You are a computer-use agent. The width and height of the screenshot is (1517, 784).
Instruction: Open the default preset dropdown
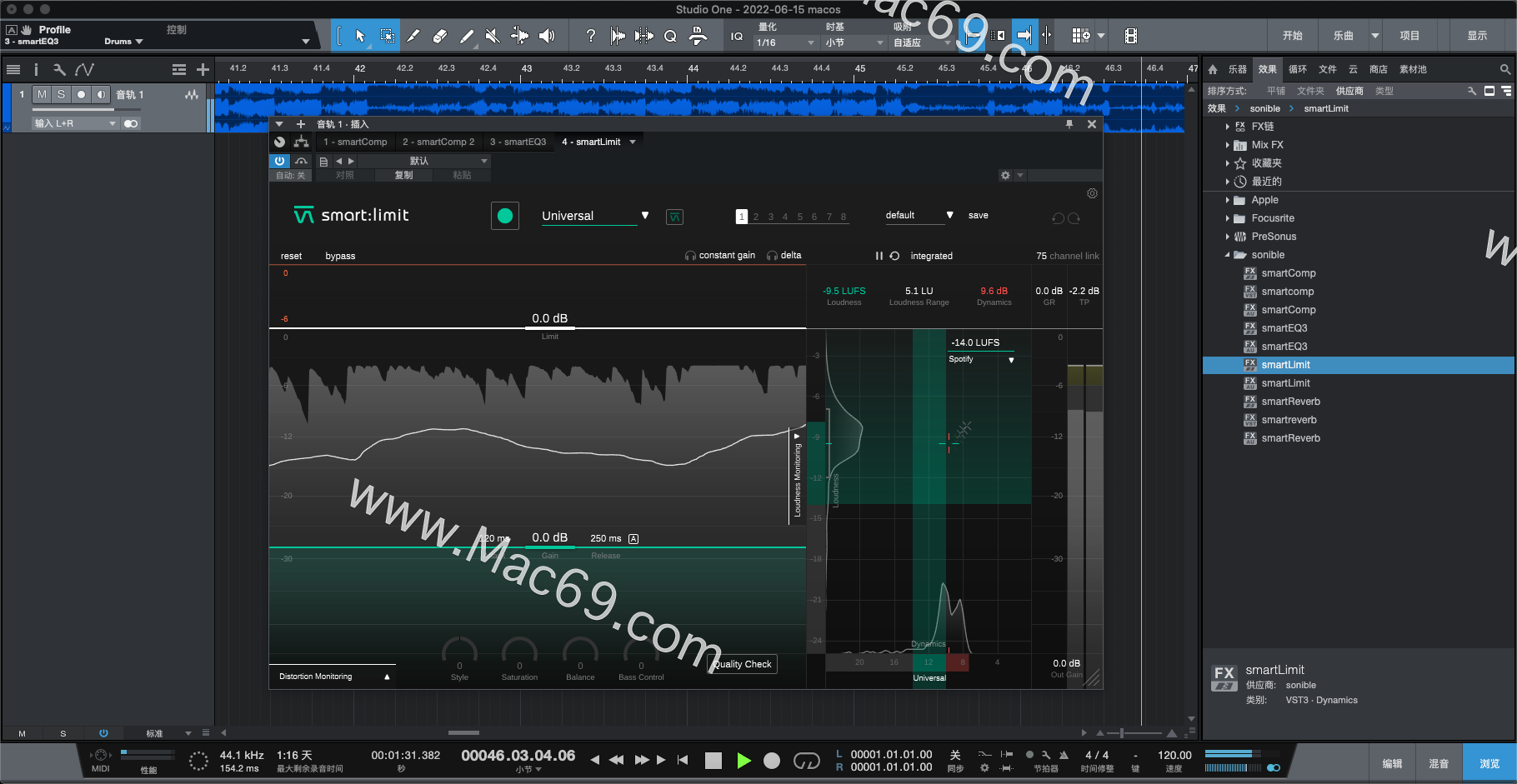(x=919, y=215)
